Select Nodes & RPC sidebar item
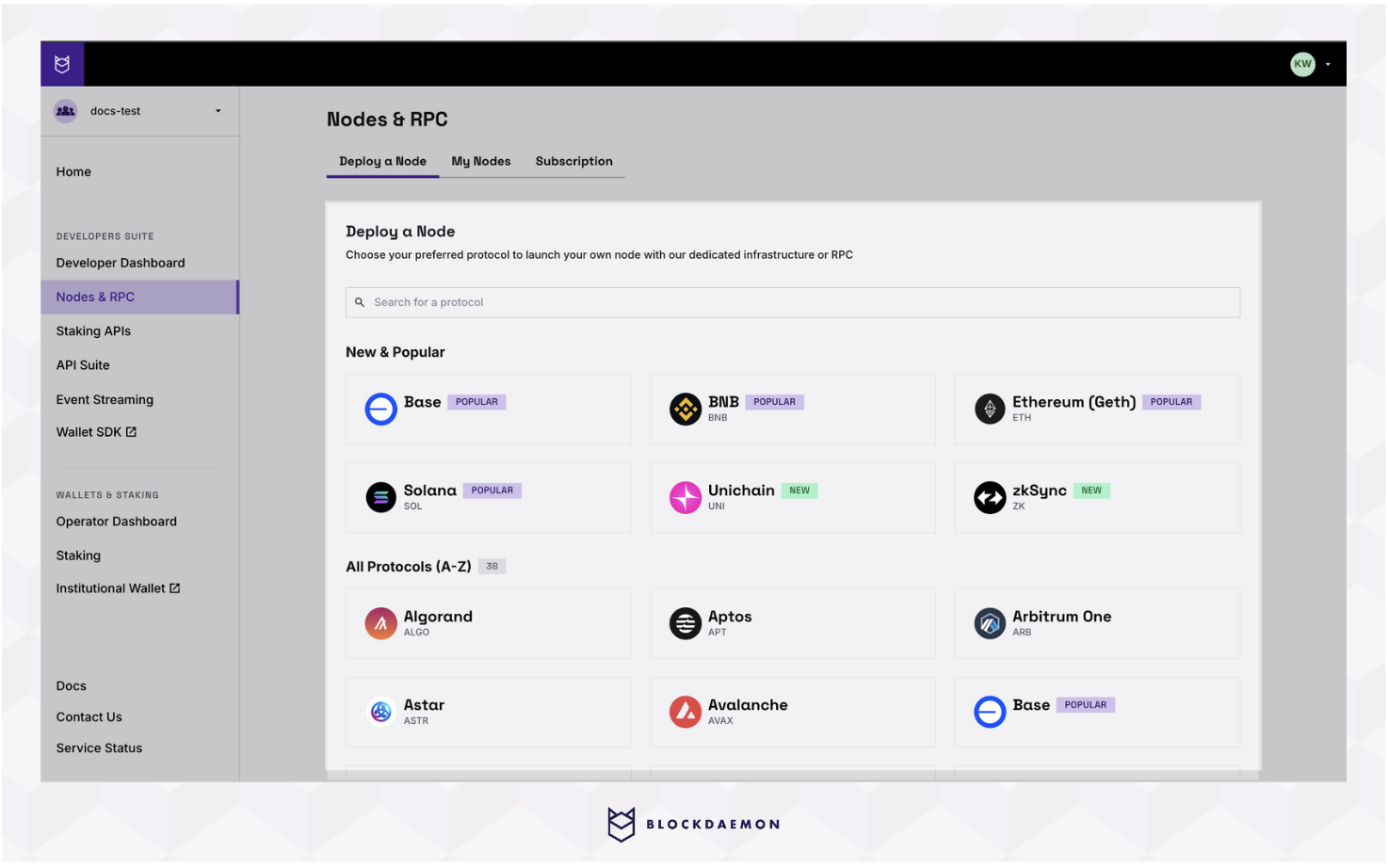Image resolution: width=1388 pixels, height=868 pixels. (139, 297)
